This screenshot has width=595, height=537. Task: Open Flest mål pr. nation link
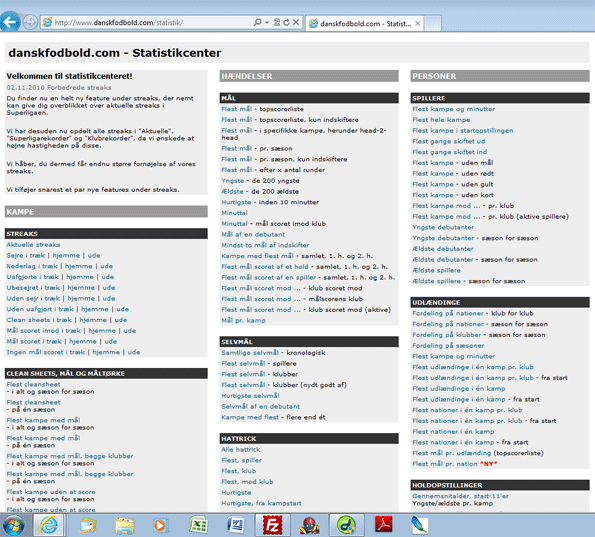coord(445,464)
